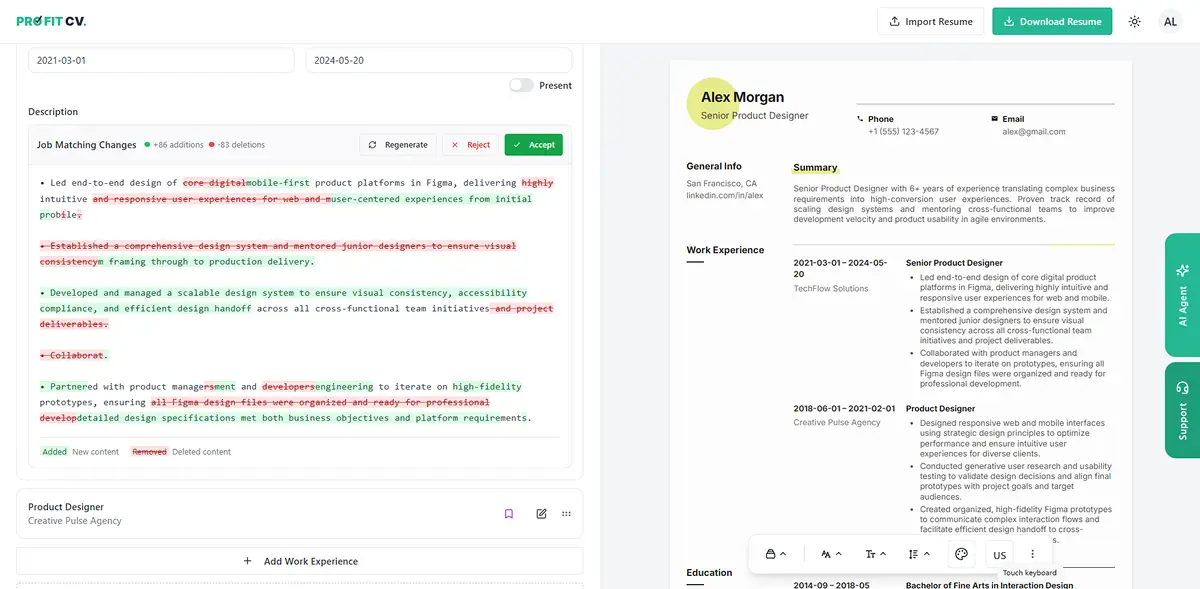The width and height of the screenshot is (1200, 589).
Task: Click the linkedin.com/in/alex link
Action: [x=725, y=195]
